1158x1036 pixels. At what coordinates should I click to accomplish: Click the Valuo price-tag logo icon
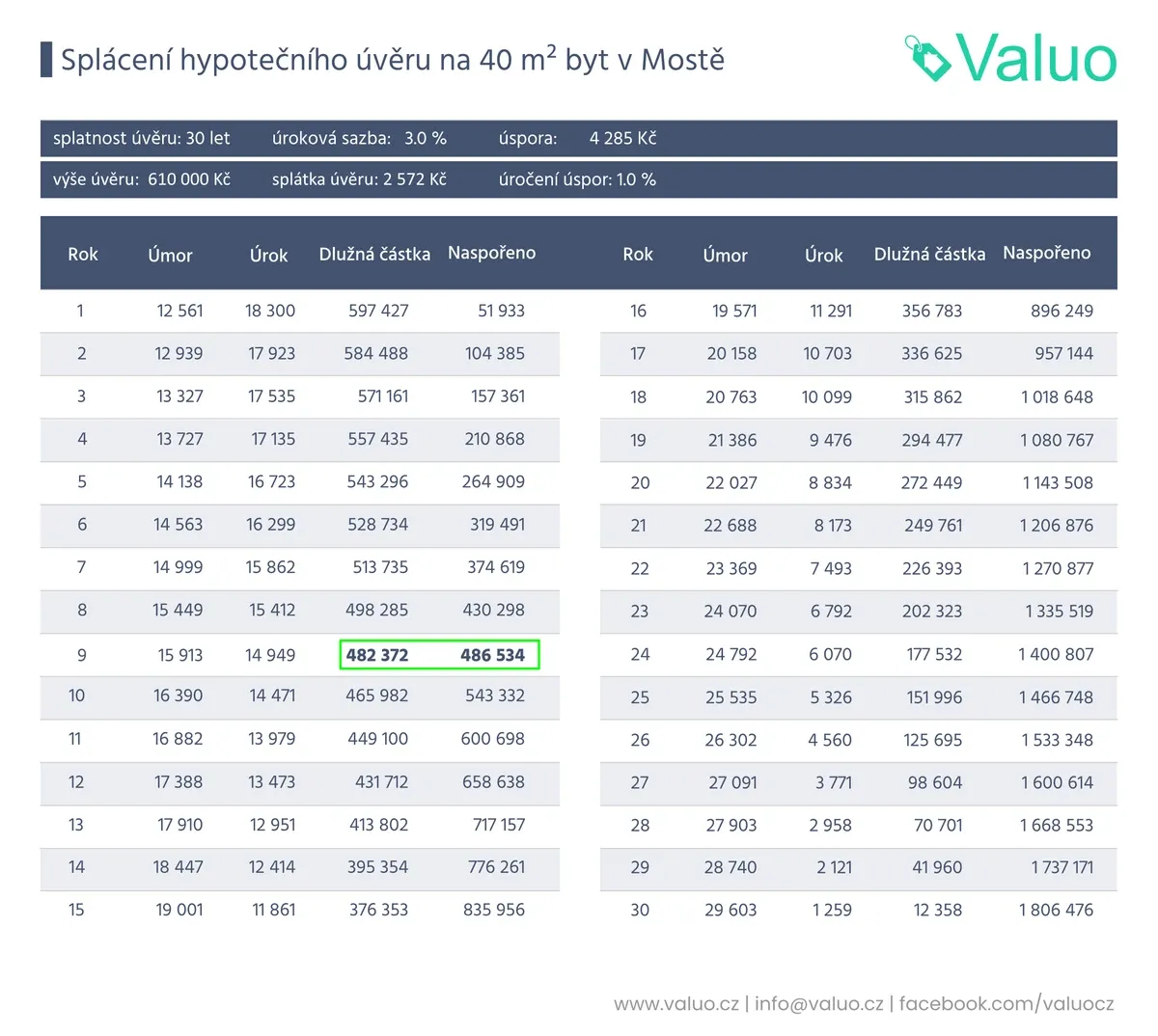928,58
